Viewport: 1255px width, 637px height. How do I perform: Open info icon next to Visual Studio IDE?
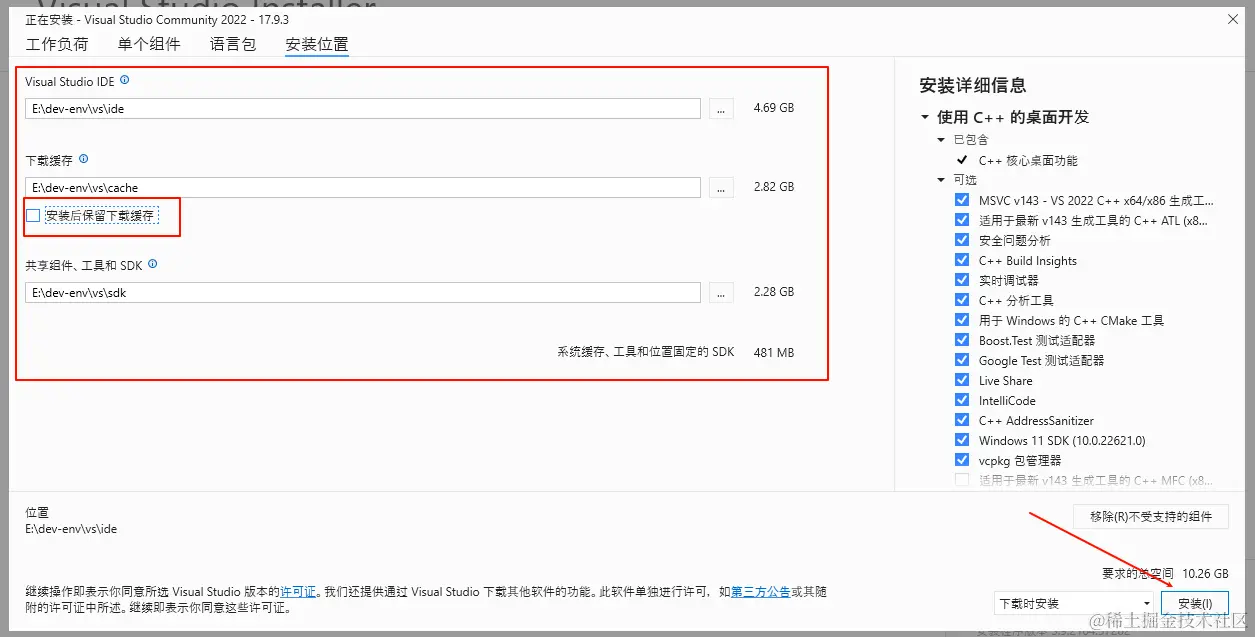pyautogui.click(x=125, y=81)
